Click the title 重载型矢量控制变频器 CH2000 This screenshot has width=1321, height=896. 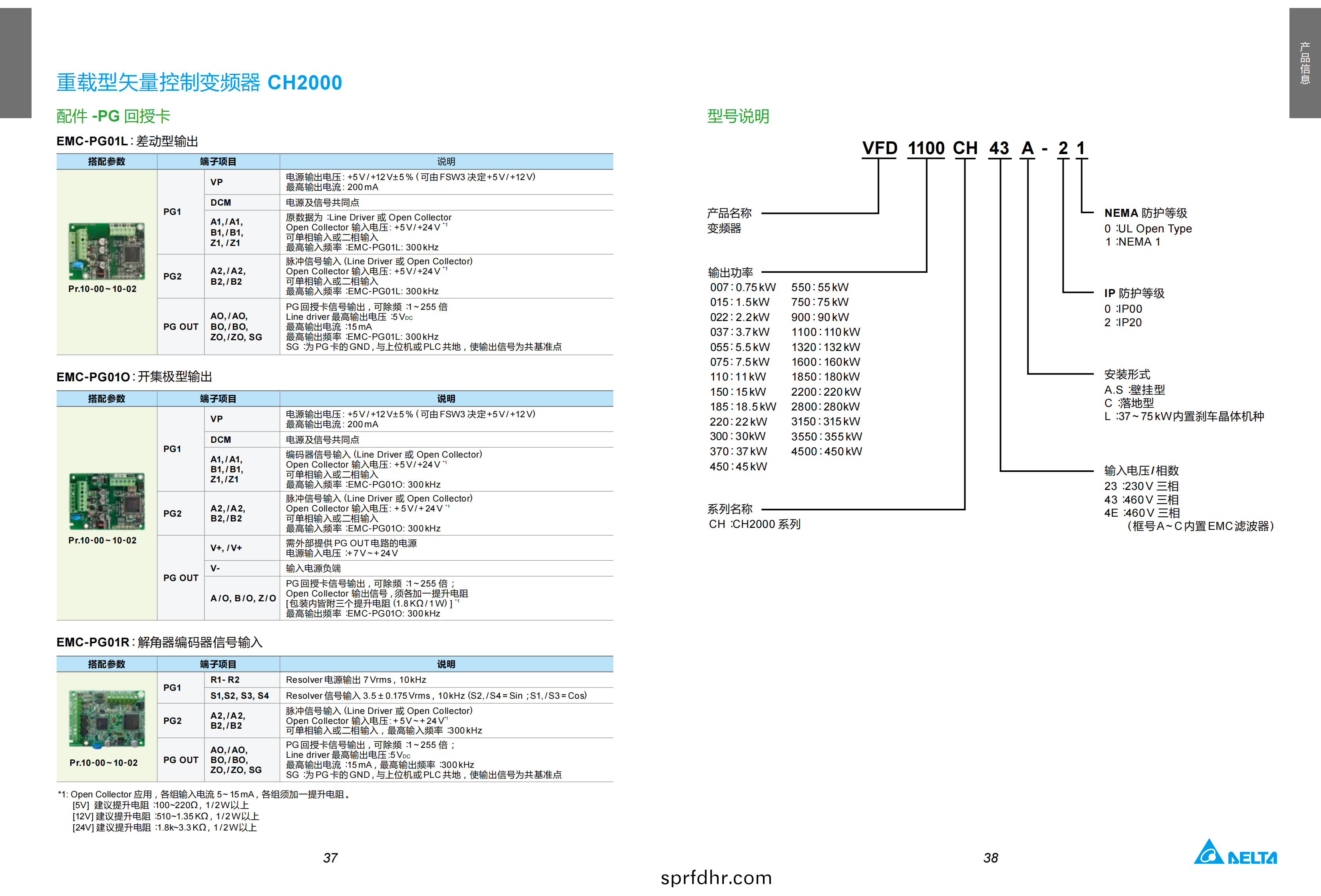tap(199, 83)
